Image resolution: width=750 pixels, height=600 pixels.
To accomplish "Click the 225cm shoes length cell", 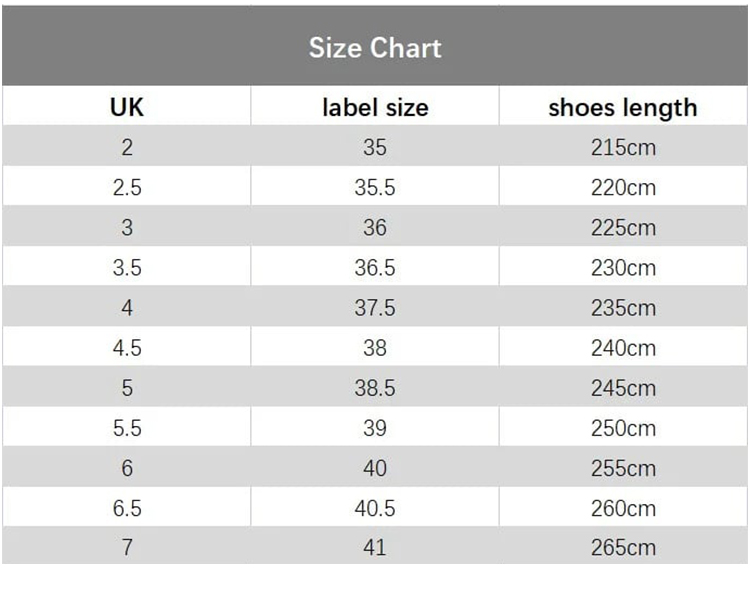I will [x=622, y=227].
